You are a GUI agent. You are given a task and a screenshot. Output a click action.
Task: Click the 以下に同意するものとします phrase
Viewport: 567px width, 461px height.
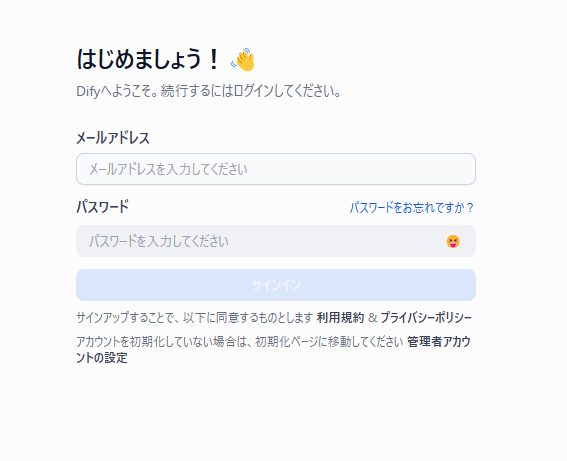247,318
